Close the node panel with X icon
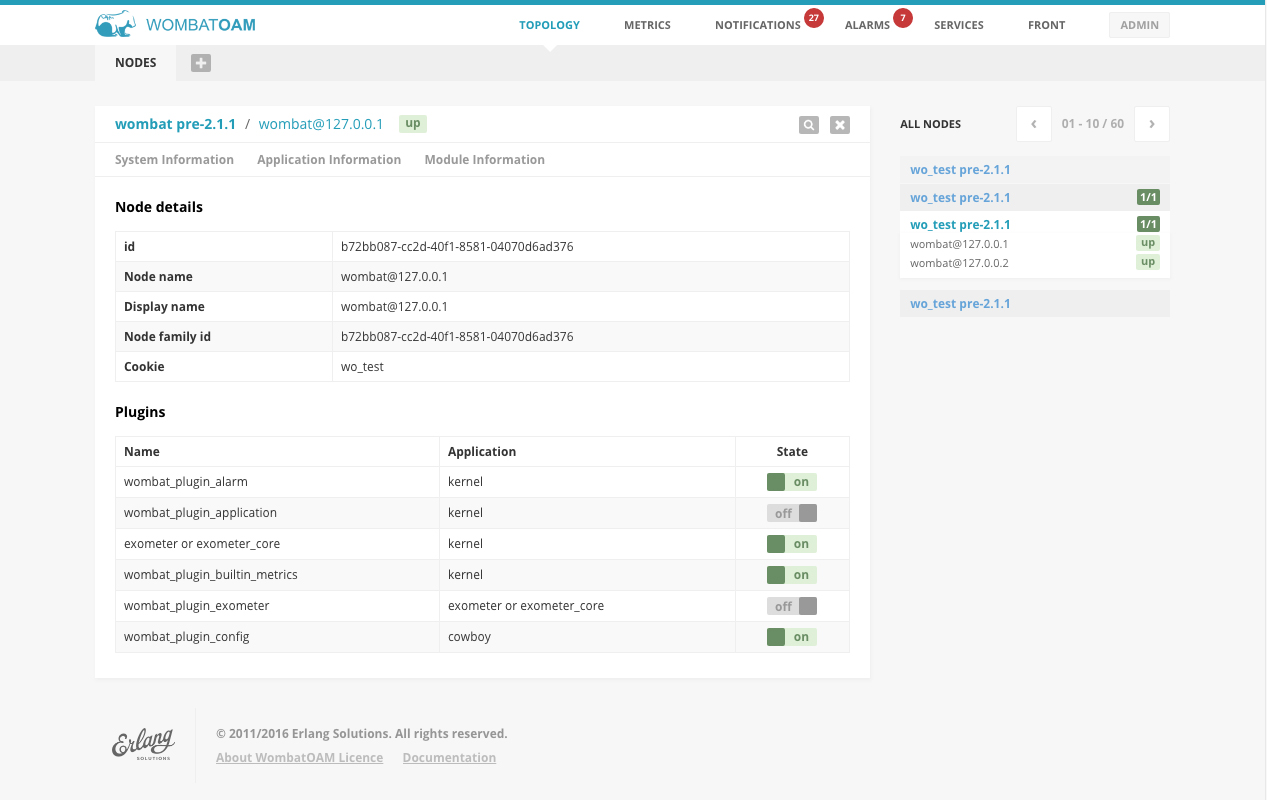 click(840, 125)
